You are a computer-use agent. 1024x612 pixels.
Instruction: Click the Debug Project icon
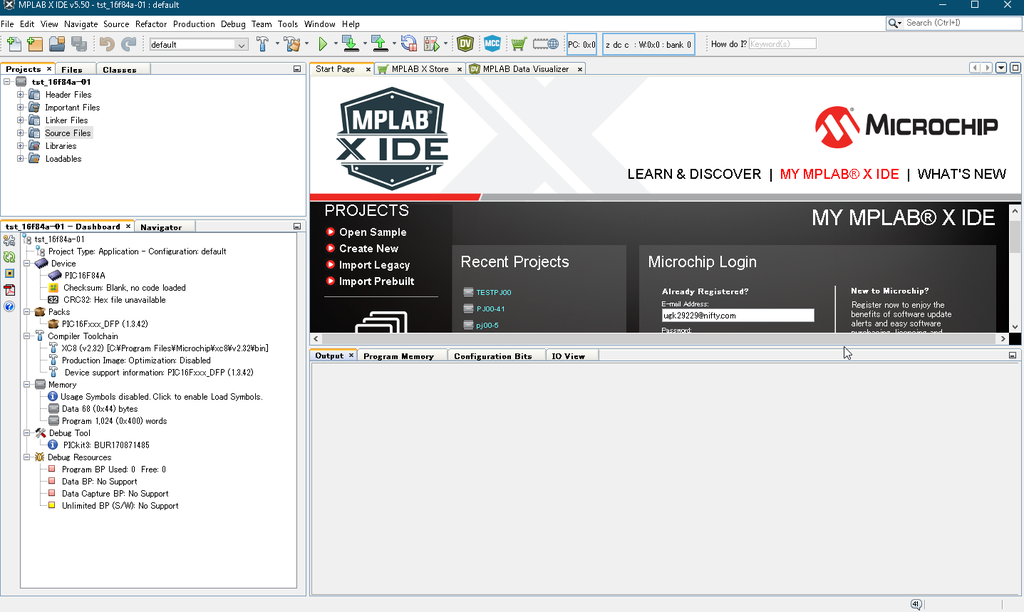tap(432, 44)
